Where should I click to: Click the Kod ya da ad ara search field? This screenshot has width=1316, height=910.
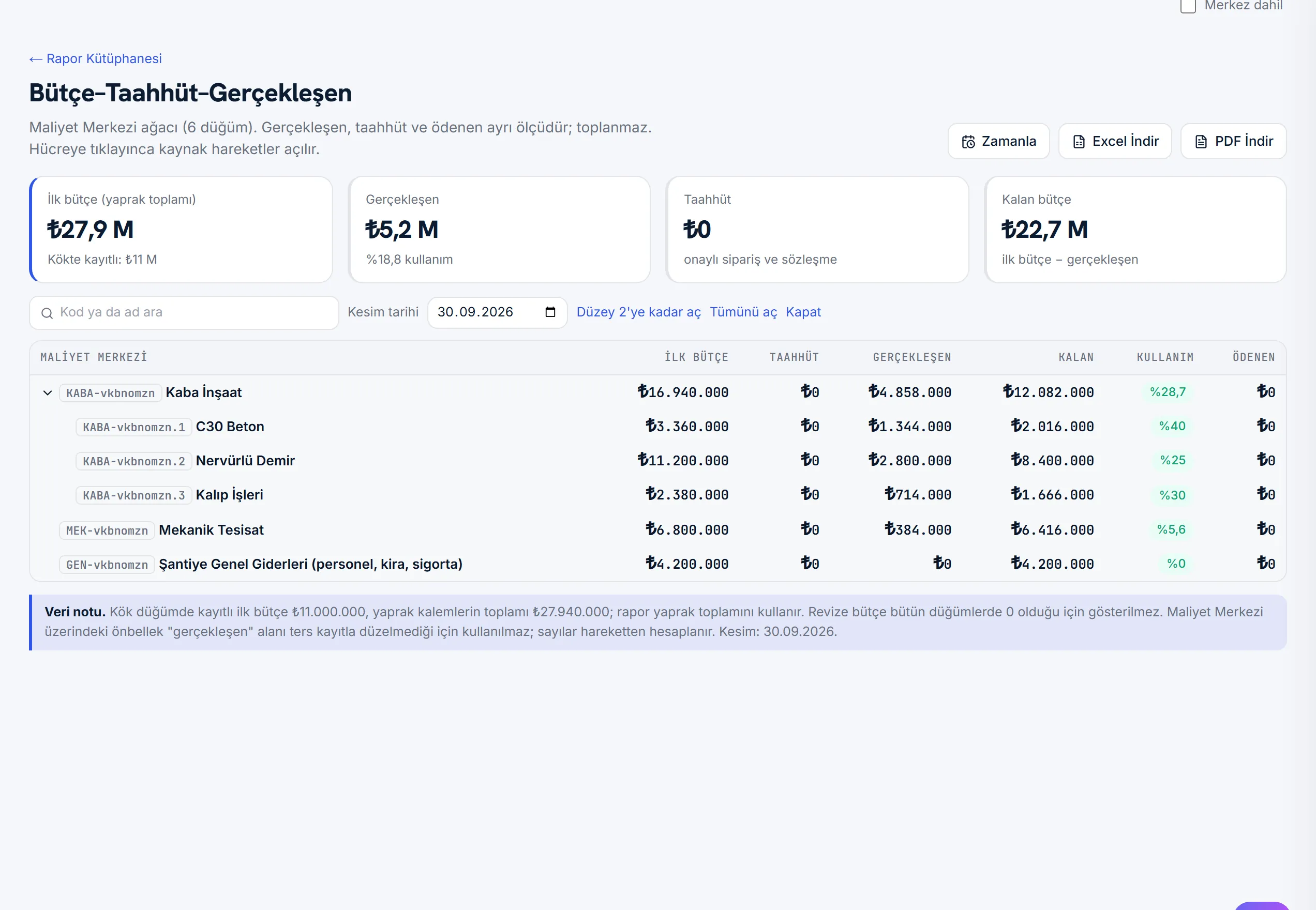coord(184,312)
